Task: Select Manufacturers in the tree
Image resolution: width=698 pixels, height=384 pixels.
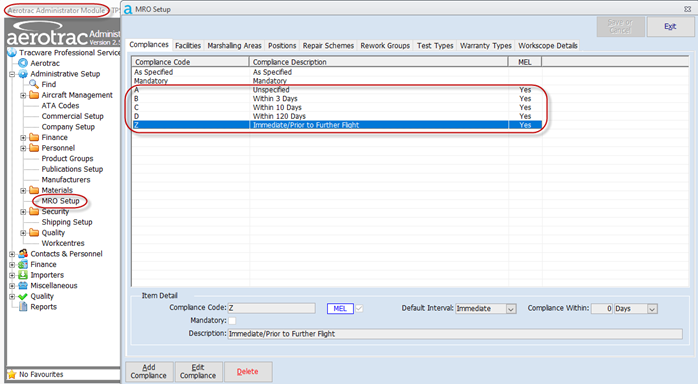Action: tap(66, 180)
